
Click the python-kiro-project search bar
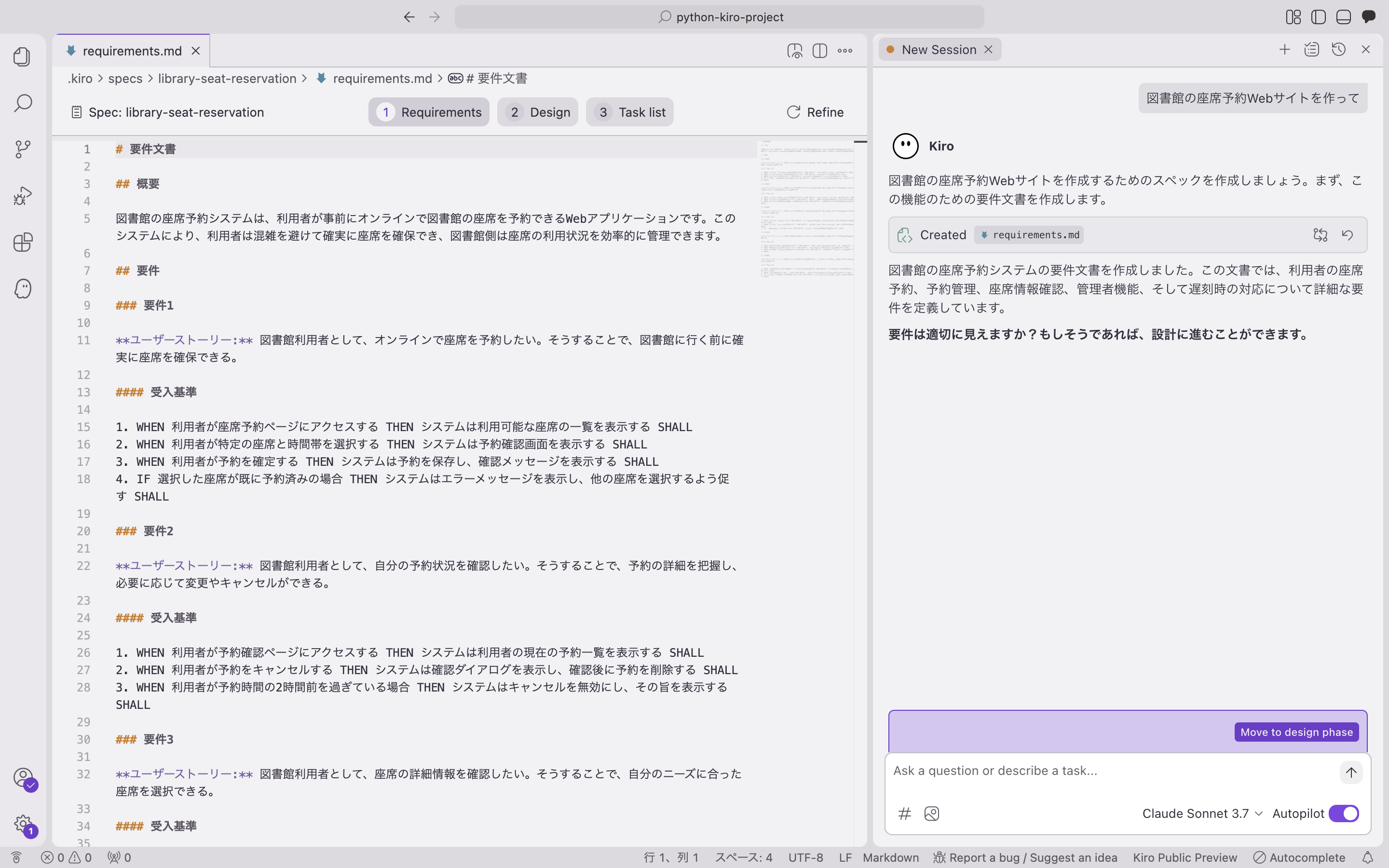point(719,17)
